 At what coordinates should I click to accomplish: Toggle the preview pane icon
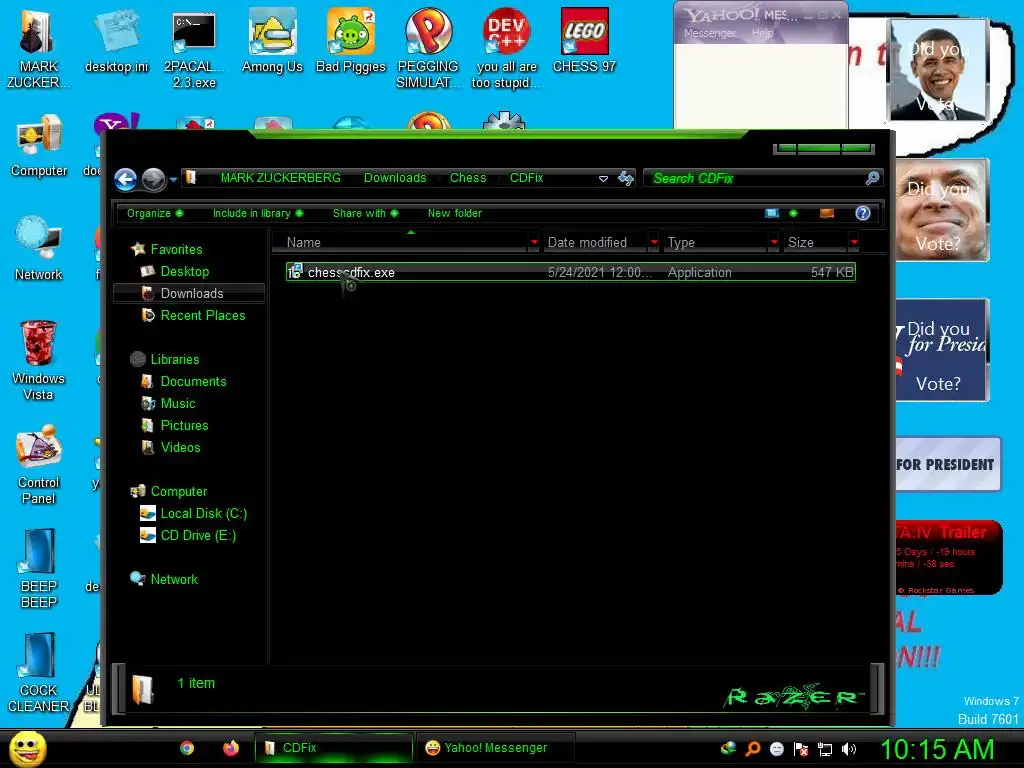[x=827, y=214]
